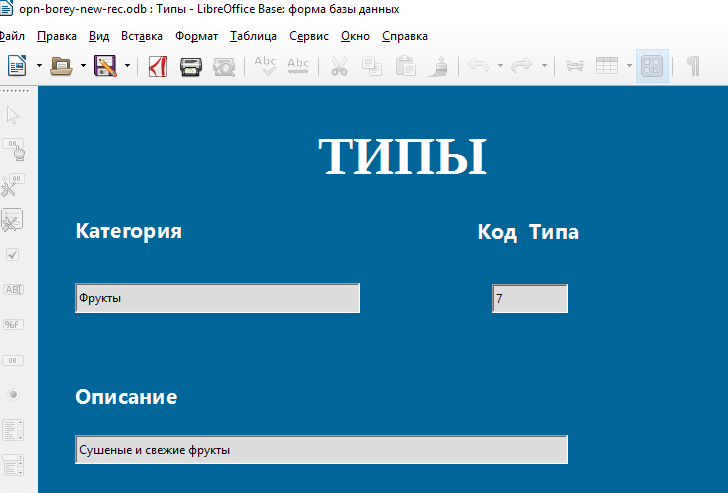Click the Insert hyperlink icon

(x=575, y=66)
